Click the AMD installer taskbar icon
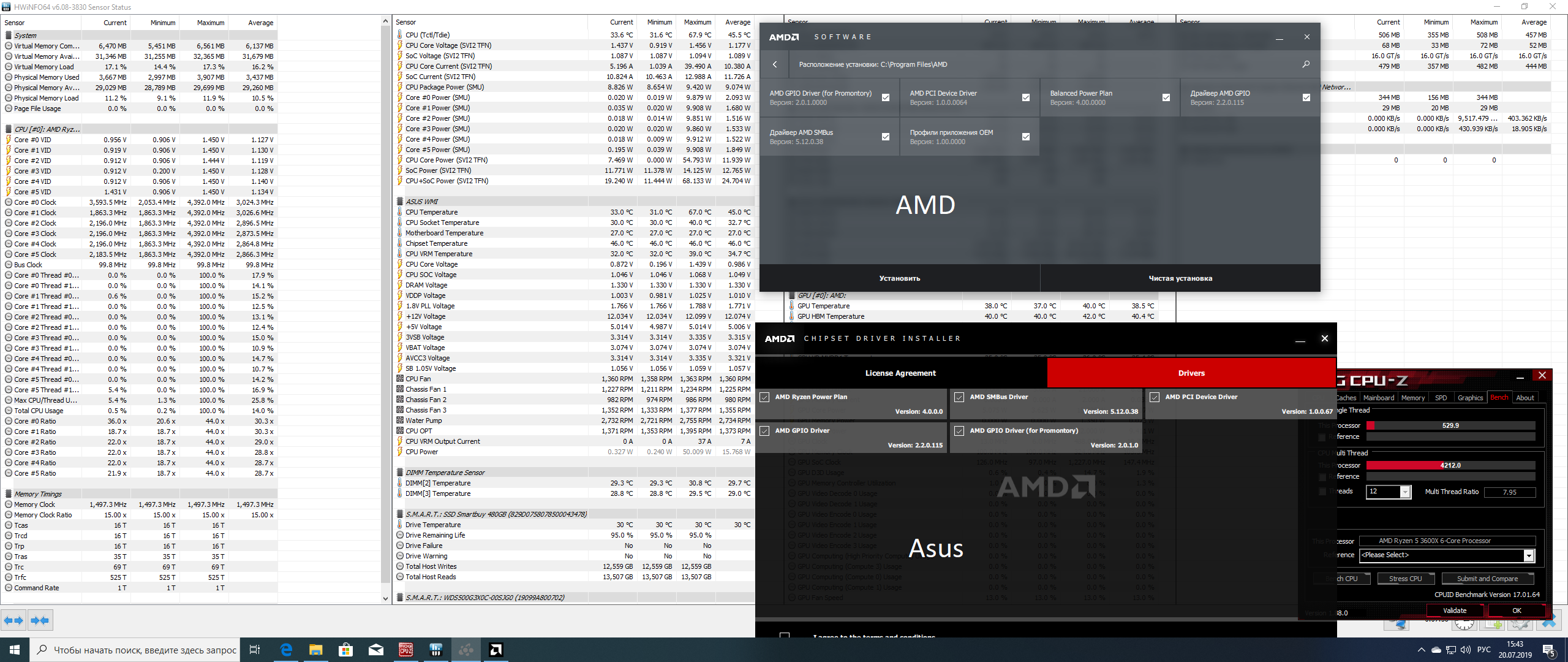1568x662 pixels. (496, 650)
